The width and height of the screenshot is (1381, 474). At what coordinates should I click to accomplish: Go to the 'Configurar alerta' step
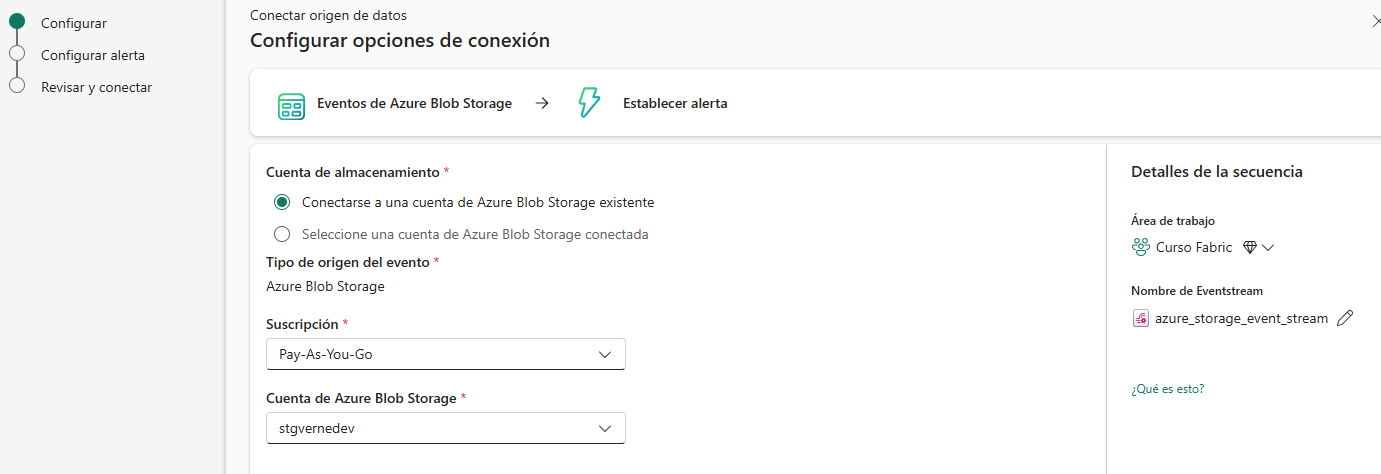pyautogui.click(x=92, y=55)
